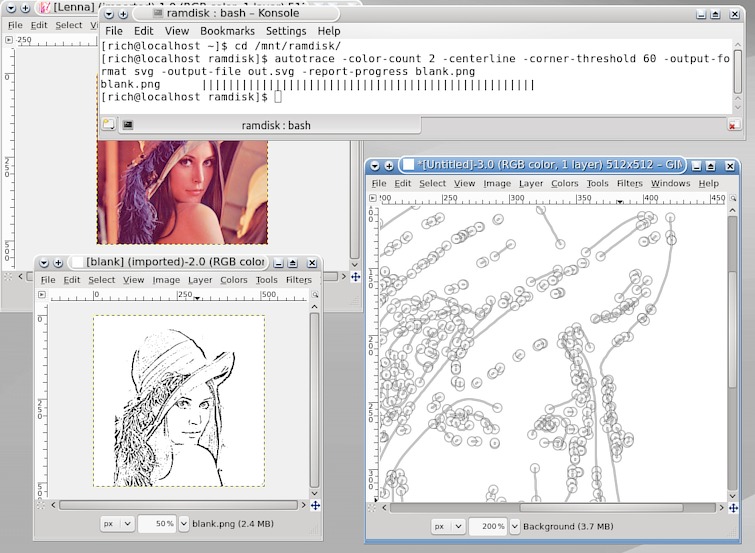Image resolution: width=755 pixels, height=553 pixels.
Task: Open Filters menu in blank GIMP window
Action: (299, 280)
